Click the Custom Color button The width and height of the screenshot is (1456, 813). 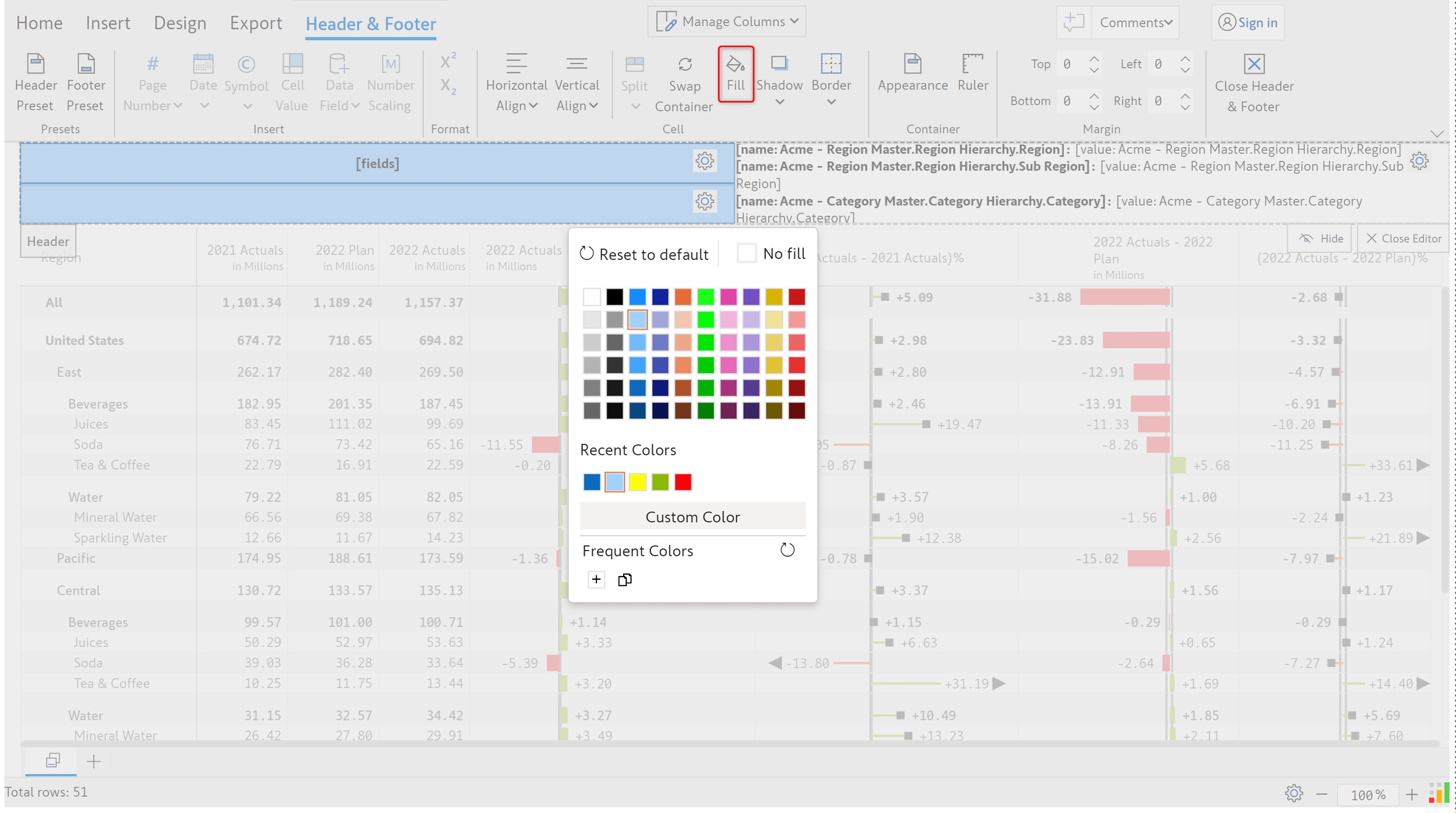tap(692, 517)
